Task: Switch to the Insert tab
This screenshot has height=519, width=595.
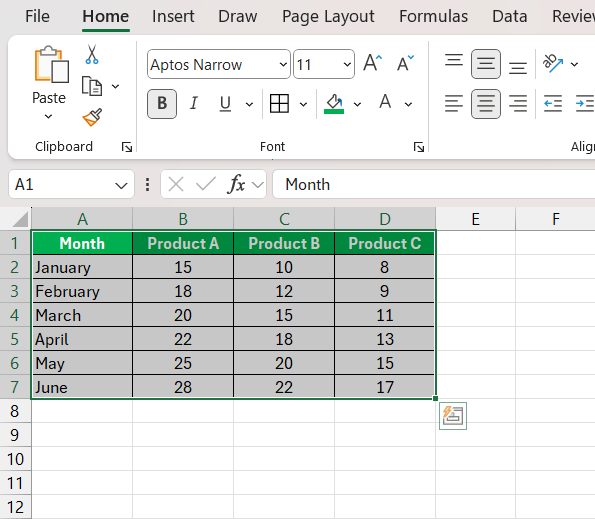Action: pyautogui.click(x=173, y=16)
